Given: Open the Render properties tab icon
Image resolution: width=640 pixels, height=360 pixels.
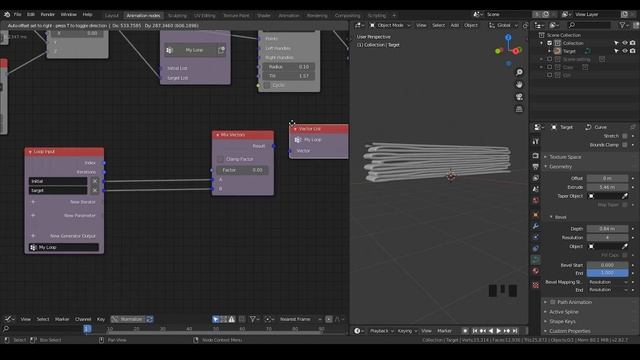Looking at the screenshot, I should pos(536,156).
